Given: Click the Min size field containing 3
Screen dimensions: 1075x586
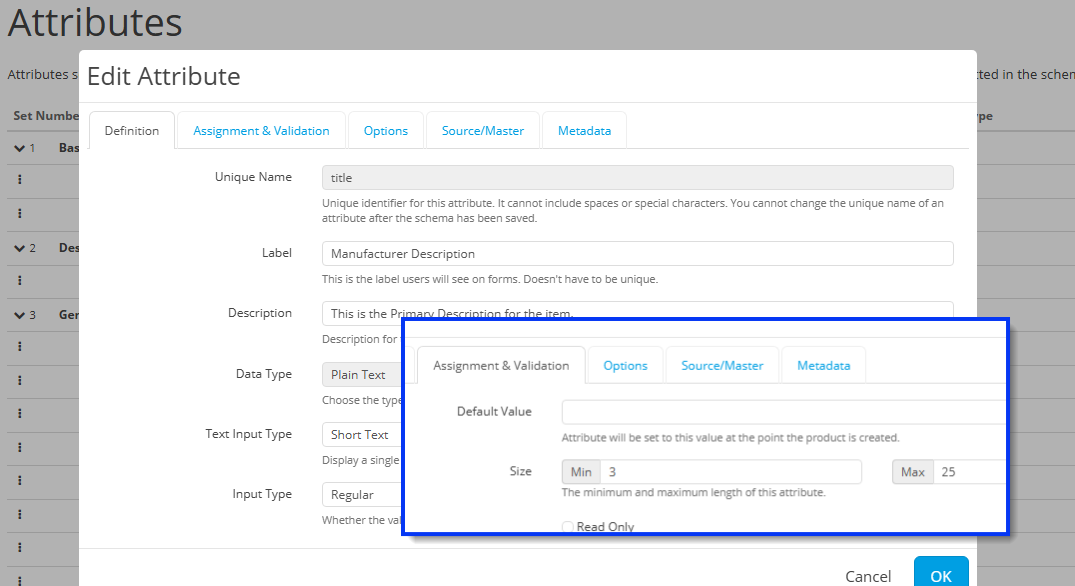Looking at the screenshot, I should tap(730, 472).
